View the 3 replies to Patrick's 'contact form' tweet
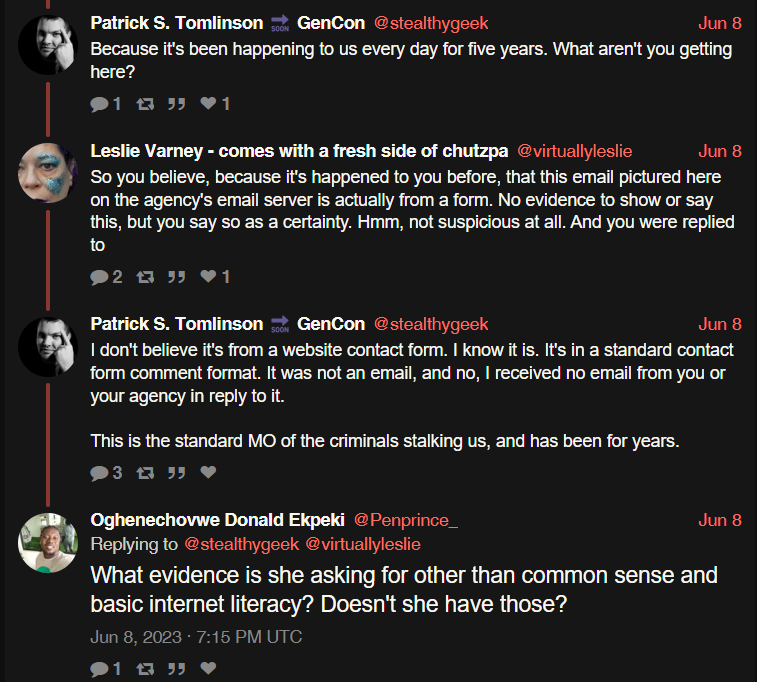 pyautogui.click(x=106, y=472)
